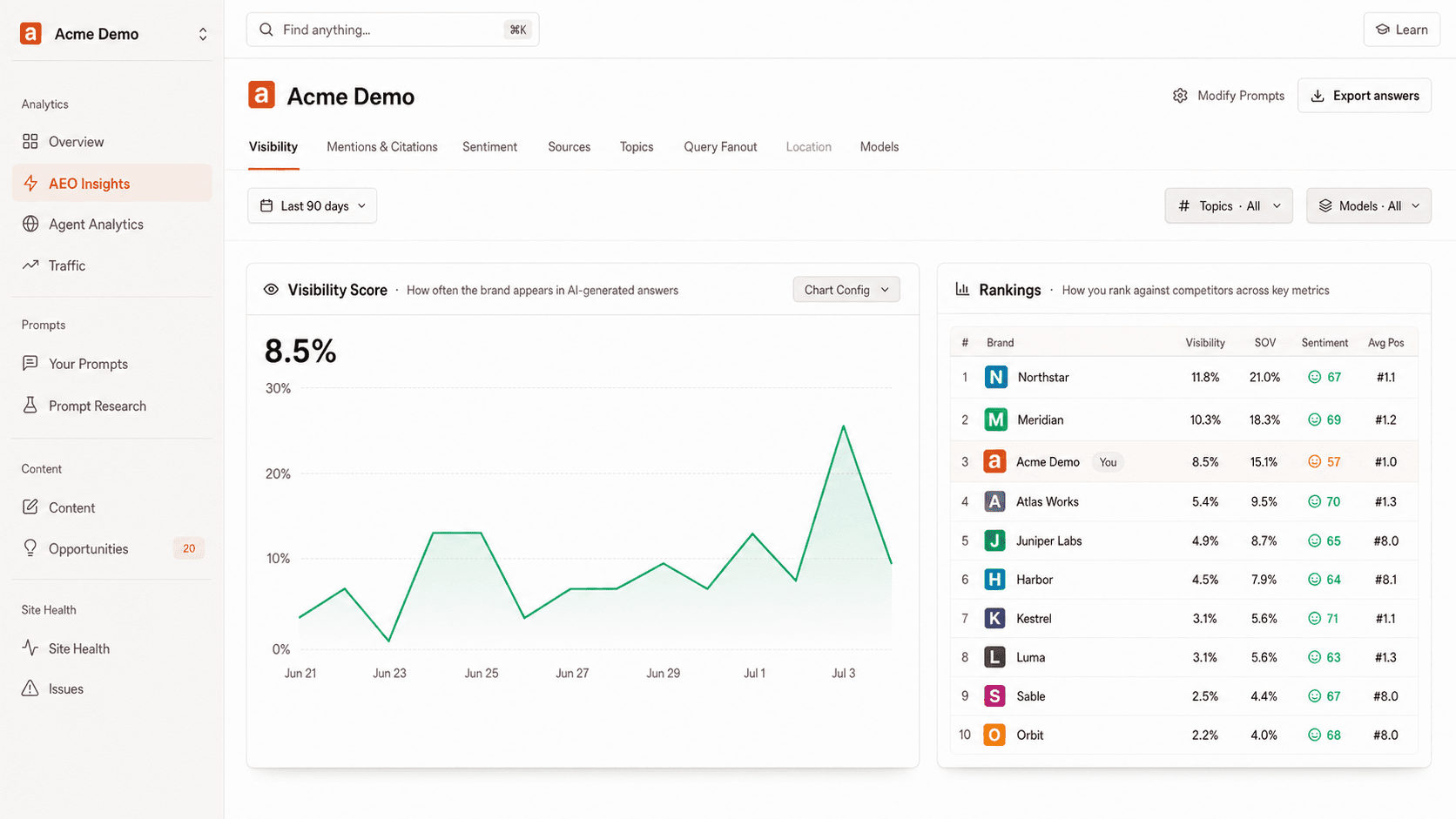Switch to the Models tab

pos(880,147)
